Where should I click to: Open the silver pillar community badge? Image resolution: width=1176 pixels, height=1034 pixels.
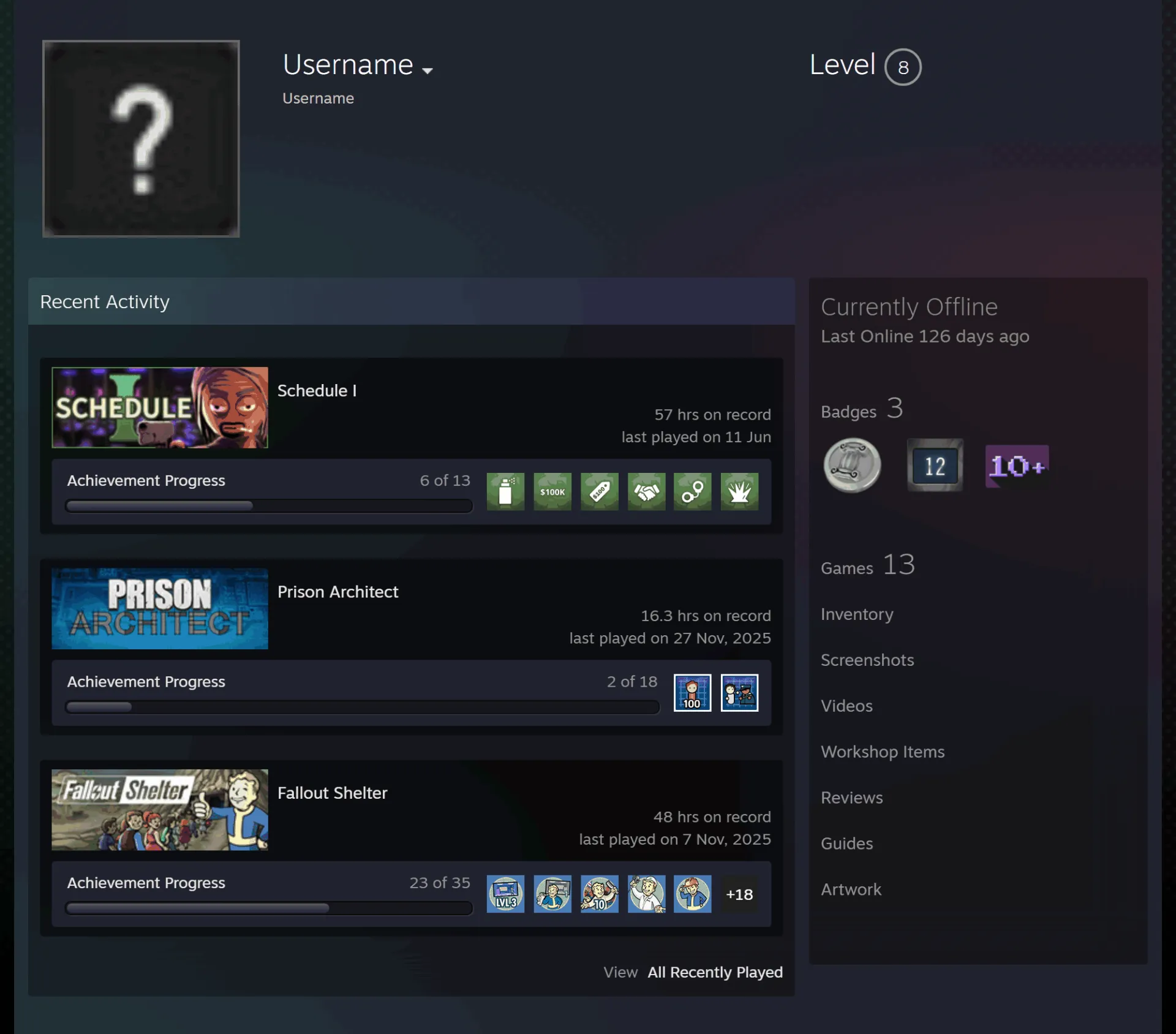pos(852,465)
